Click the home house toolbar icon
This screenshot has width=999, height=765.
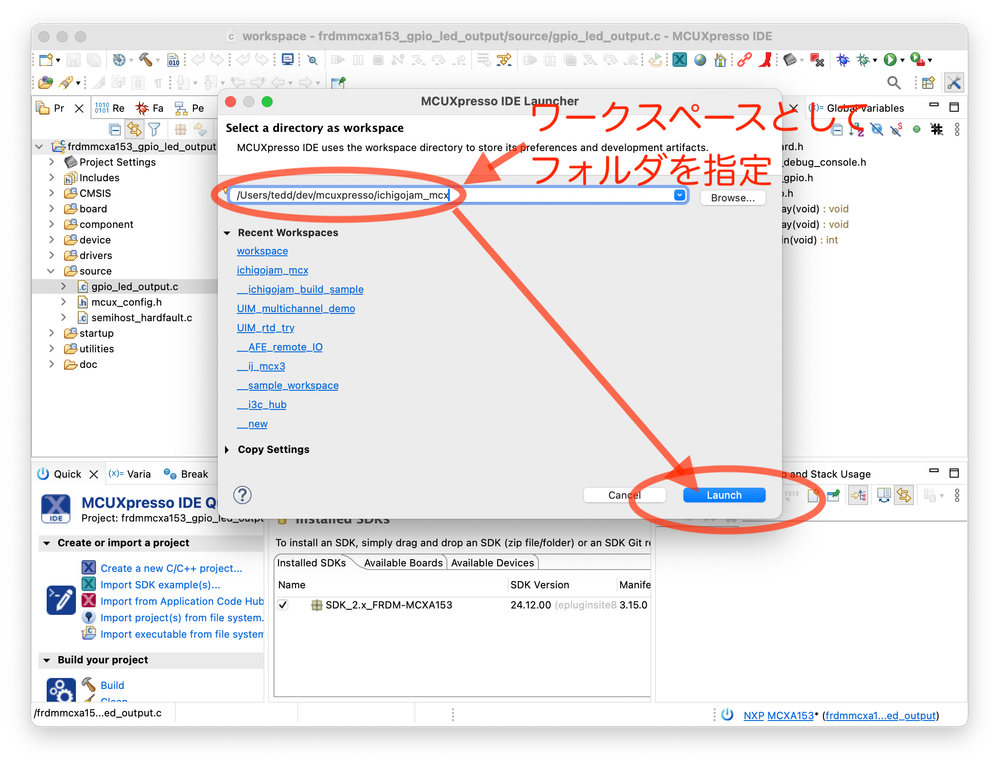[x=721, y=60]
